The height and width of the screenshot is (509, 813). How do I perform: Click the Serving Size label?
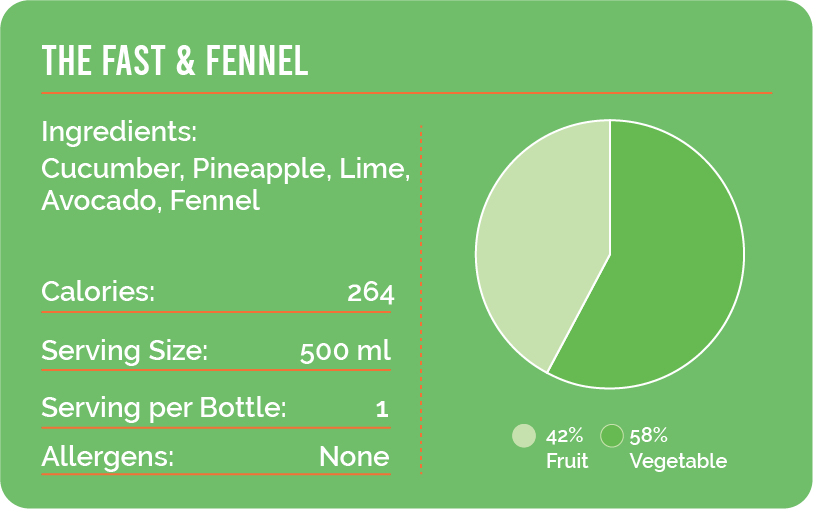[x=124, y=351]
